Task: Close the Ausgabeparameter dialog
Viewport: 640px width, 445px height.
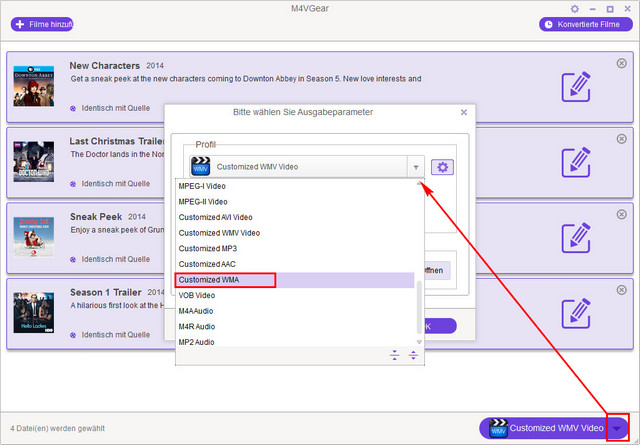Action: pos(464,112)
